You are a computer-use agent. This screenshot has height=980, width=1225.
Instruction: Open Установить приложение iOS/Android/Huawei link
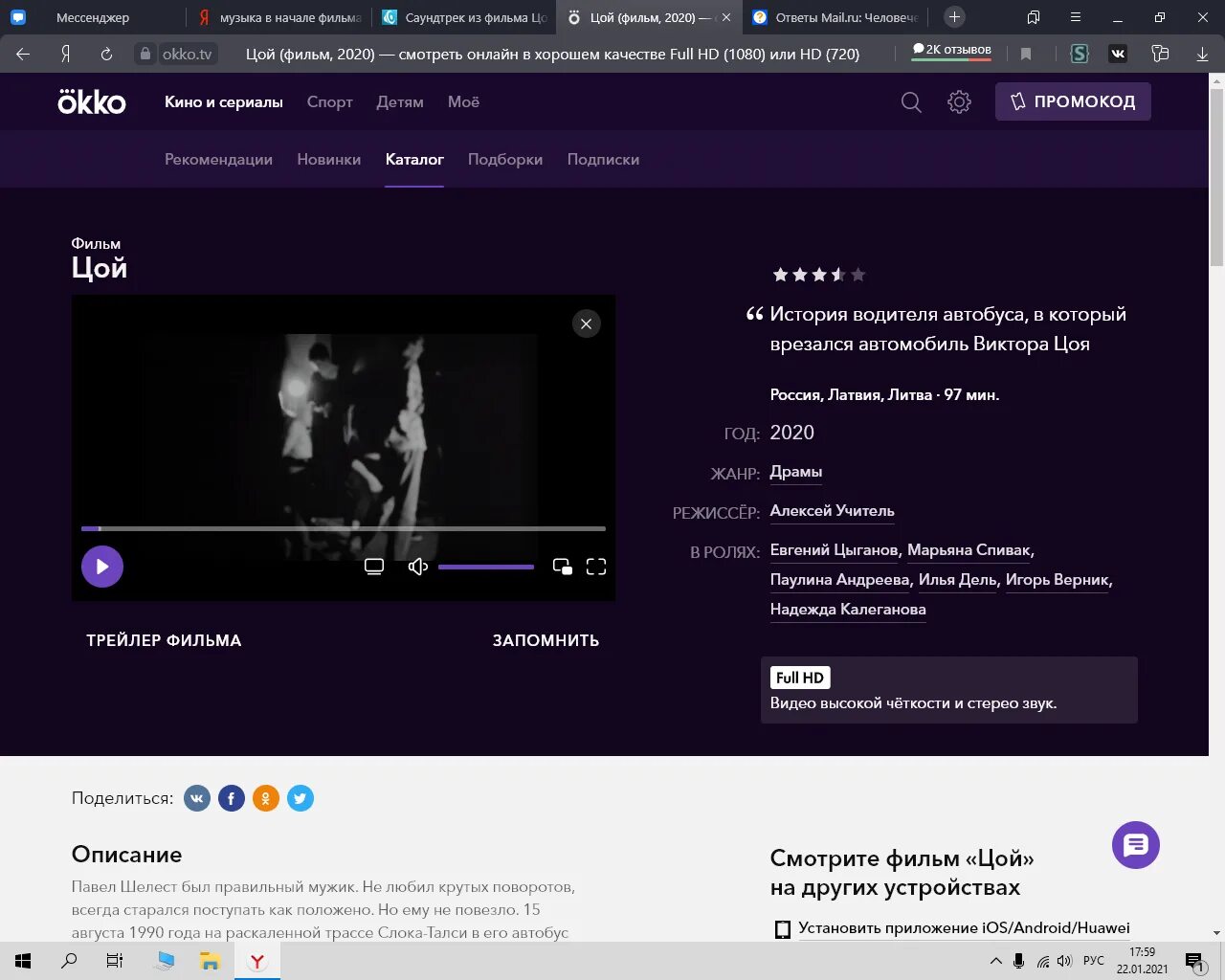point(964,928)
